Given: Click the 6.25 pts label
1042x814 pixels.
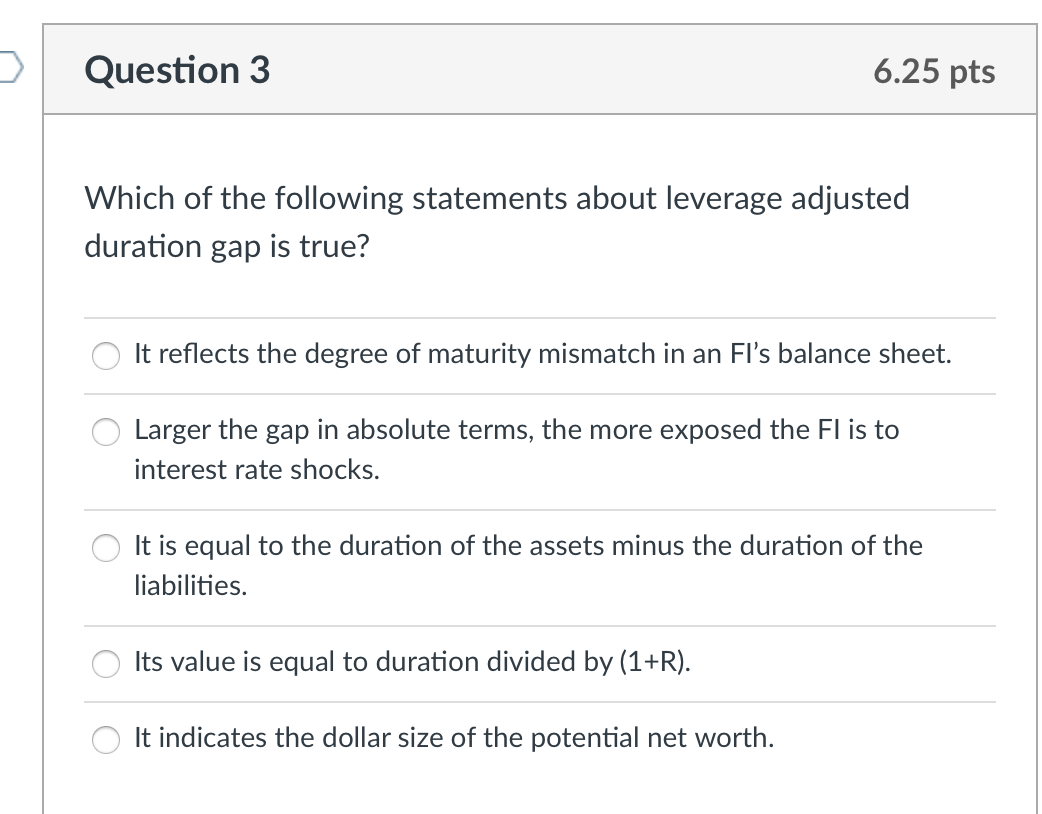Looking at the screenshot, I should point(932,70).
